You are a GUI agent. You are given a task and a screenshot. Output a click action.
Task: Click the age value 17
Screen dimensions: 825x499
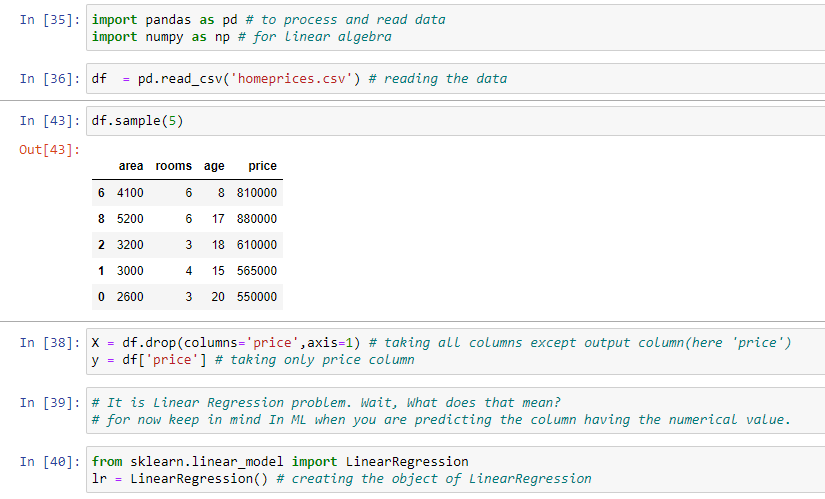click(x=218, y=218)
